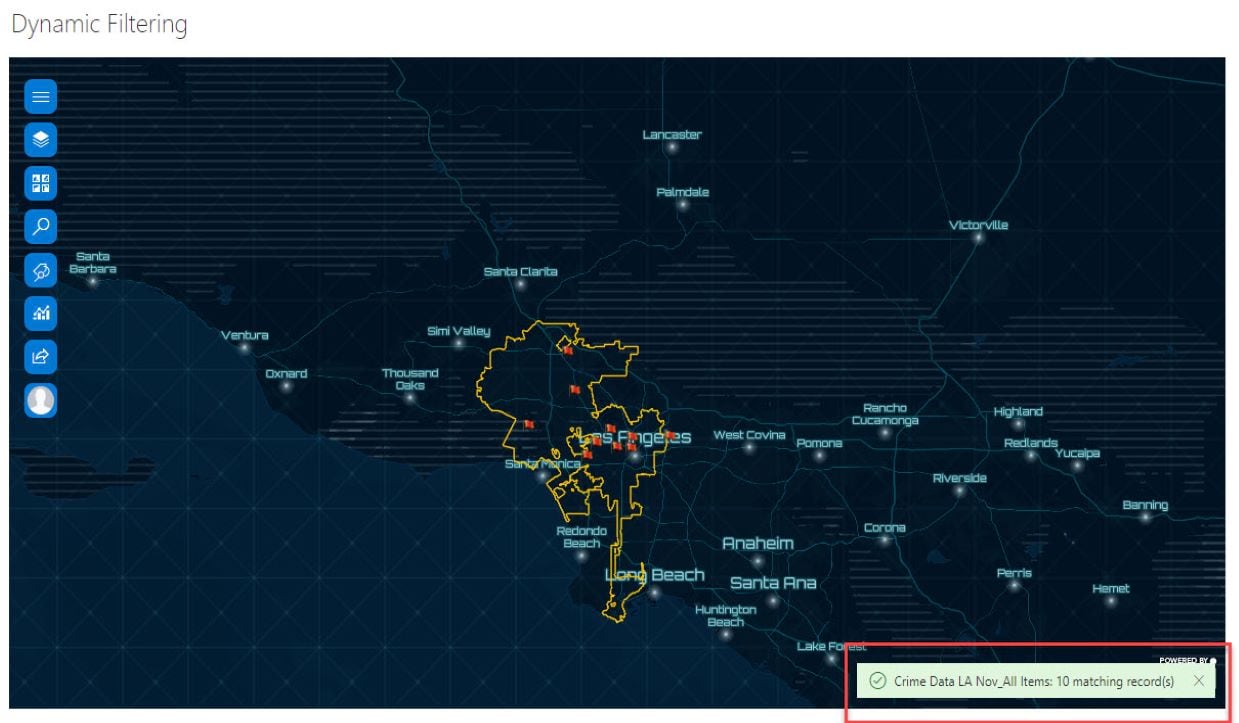Viewport: 1239px width, 723px height.
Task: Click the green checkmark in the notification
Action: pos(877,681)
